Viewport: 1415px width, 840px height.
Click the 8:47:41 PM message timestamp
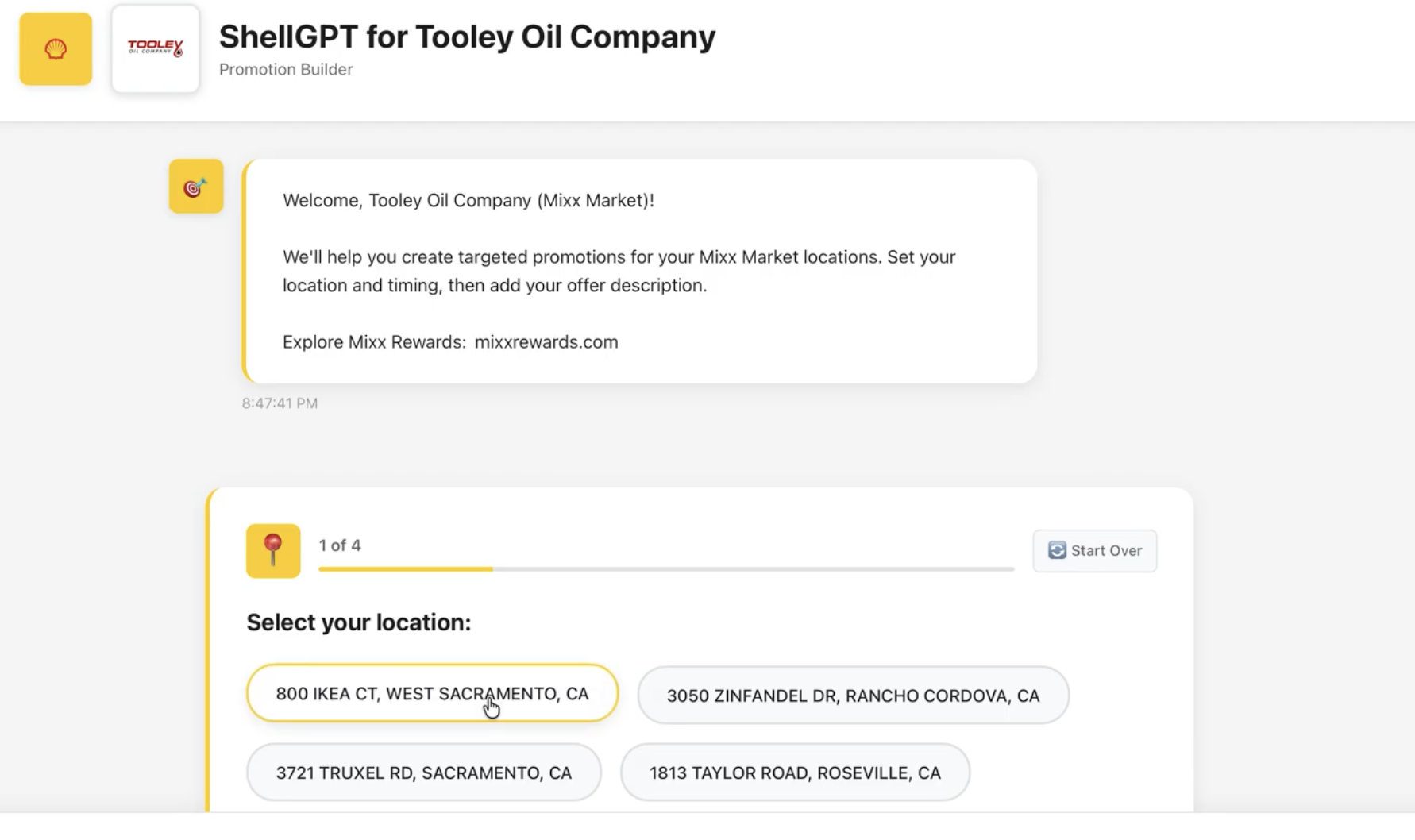(280, 403)
